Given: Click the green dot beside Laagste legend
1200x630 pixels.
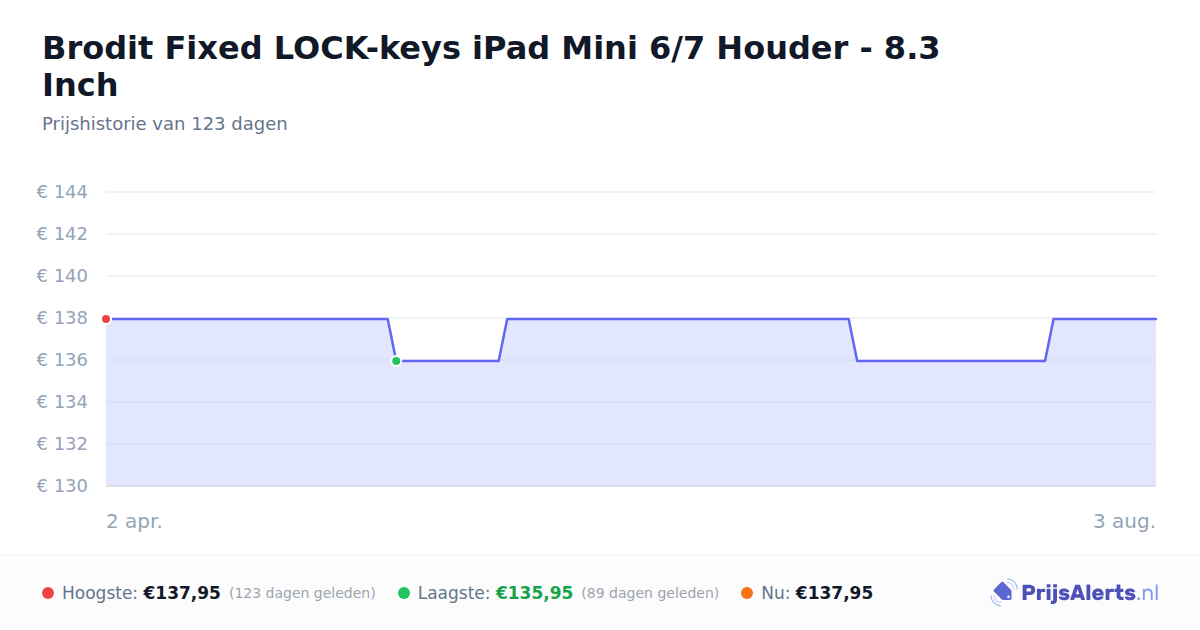Looking at the screenshot, I should [404, 593].
